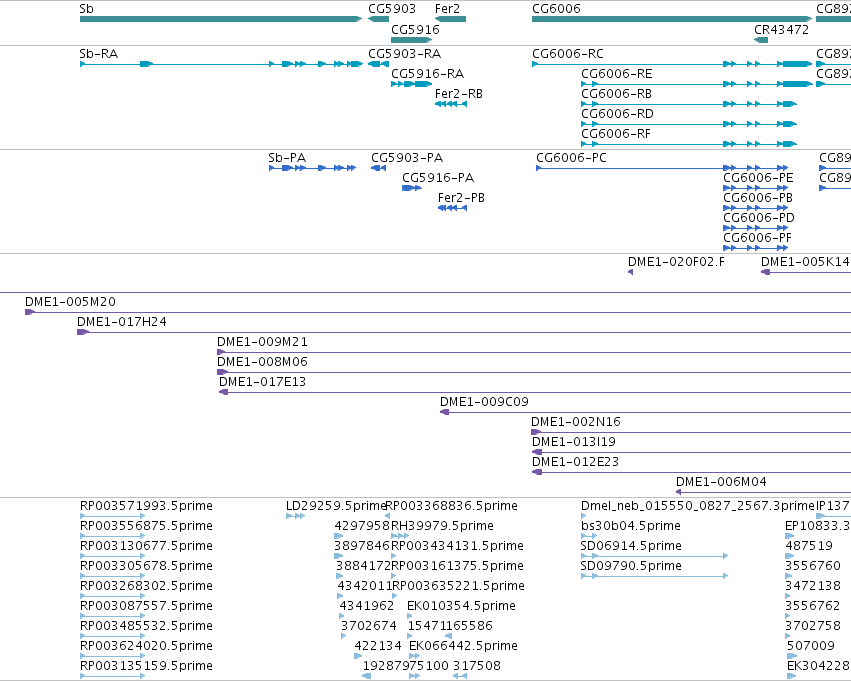
Task: Click the CG5903 gene label
Action: 392,9
